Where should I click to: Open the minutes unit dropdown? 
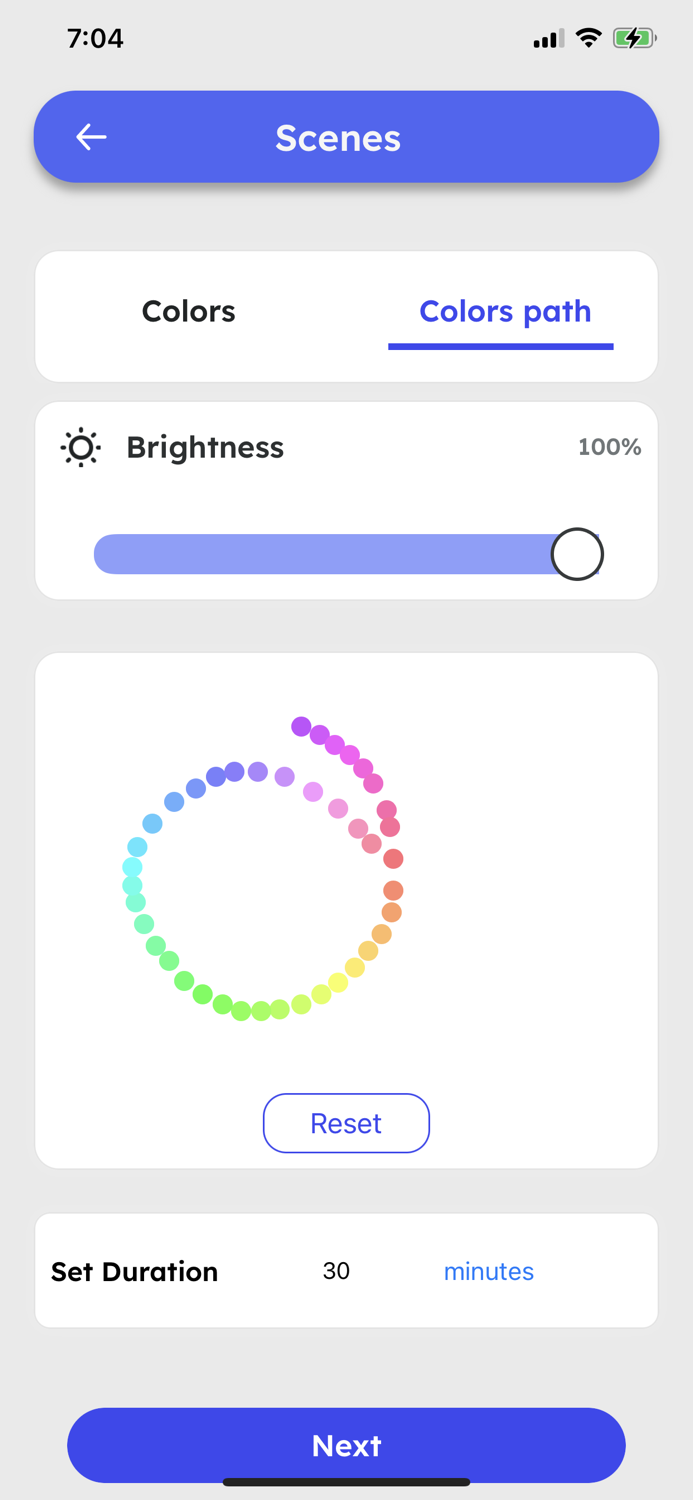[488, 1271]
